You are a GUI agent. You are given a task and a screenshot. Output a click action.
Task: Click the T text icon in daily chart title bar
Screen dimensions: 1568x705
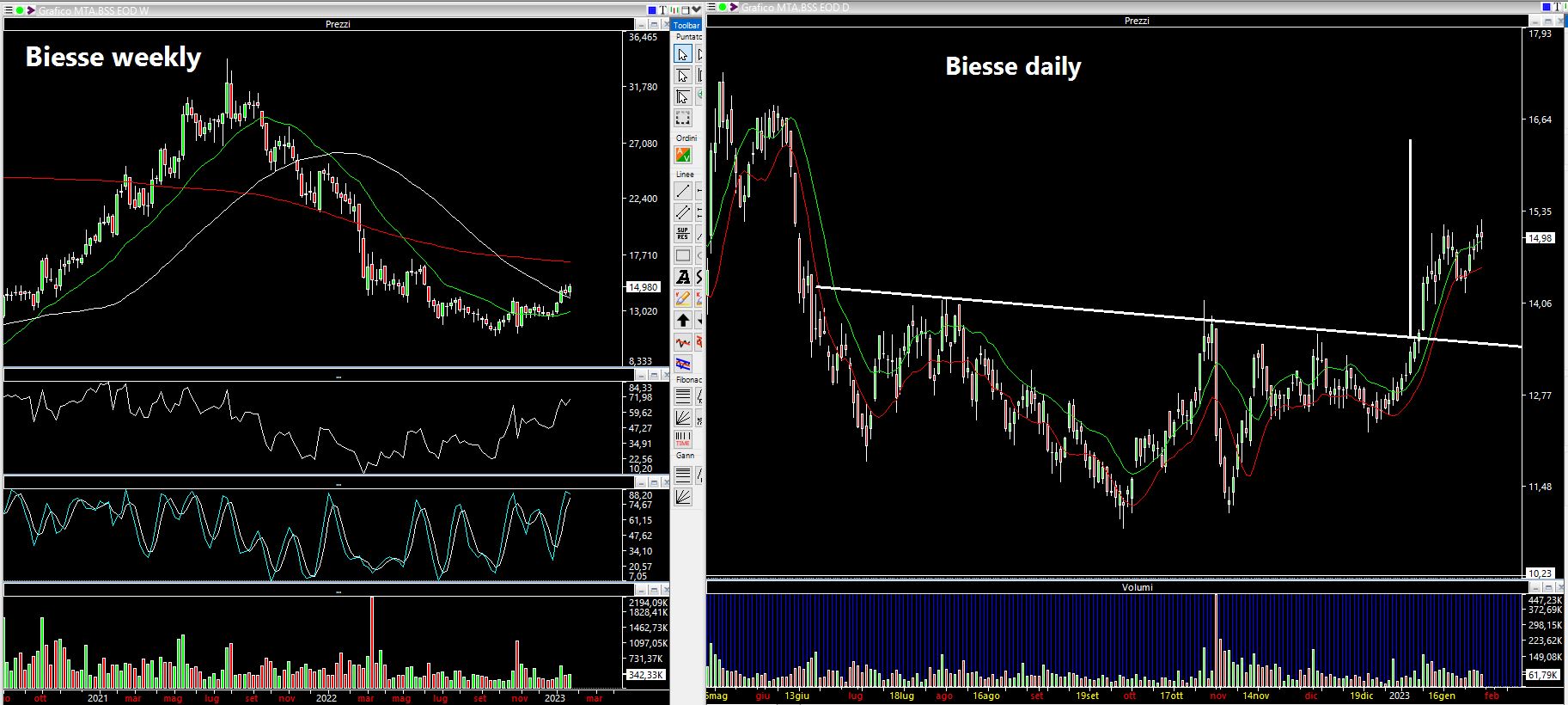tap(1557, 7)
